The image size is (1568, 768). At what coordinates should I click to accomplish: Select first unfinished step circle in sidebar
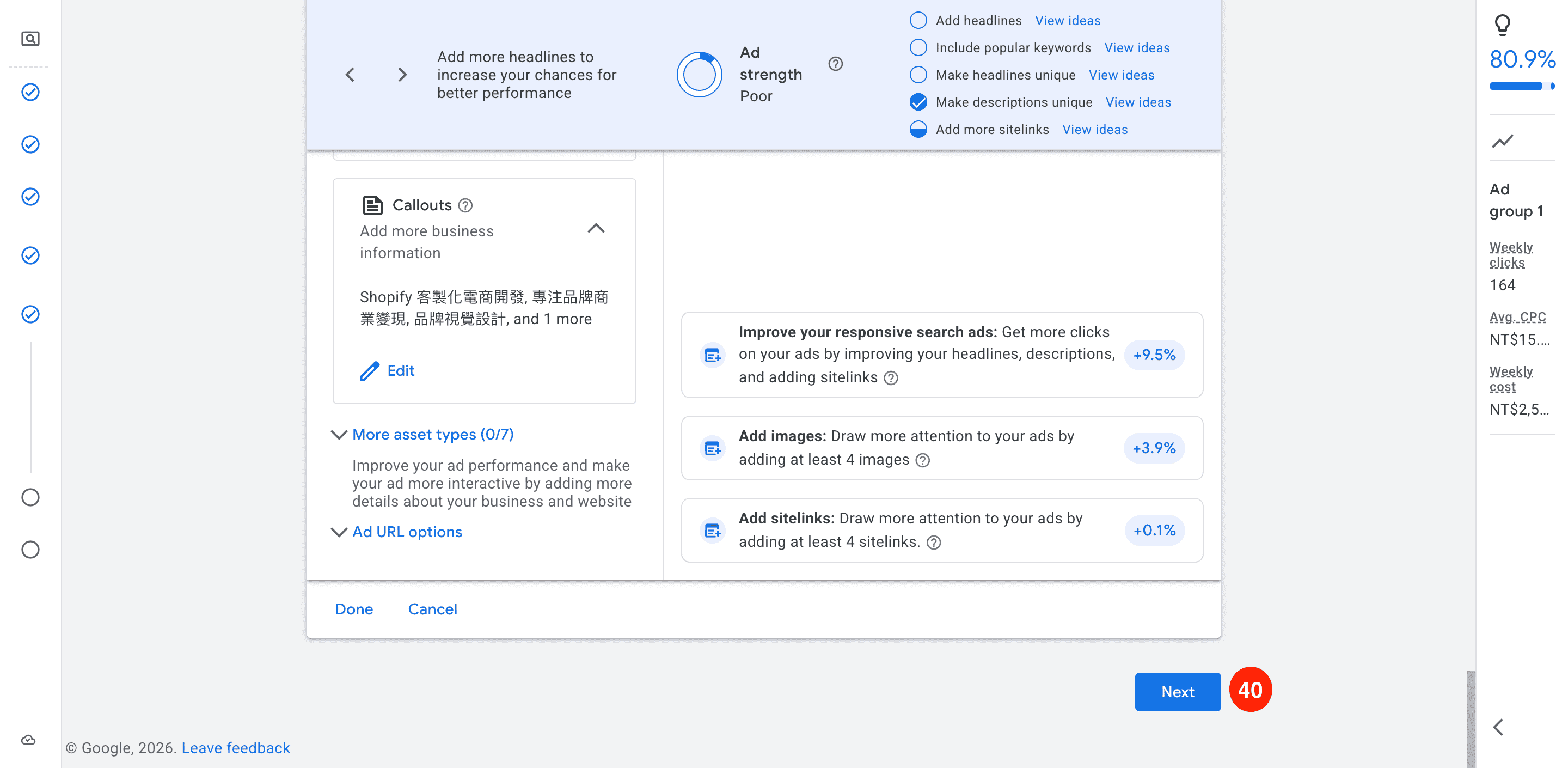coord(30,498)
